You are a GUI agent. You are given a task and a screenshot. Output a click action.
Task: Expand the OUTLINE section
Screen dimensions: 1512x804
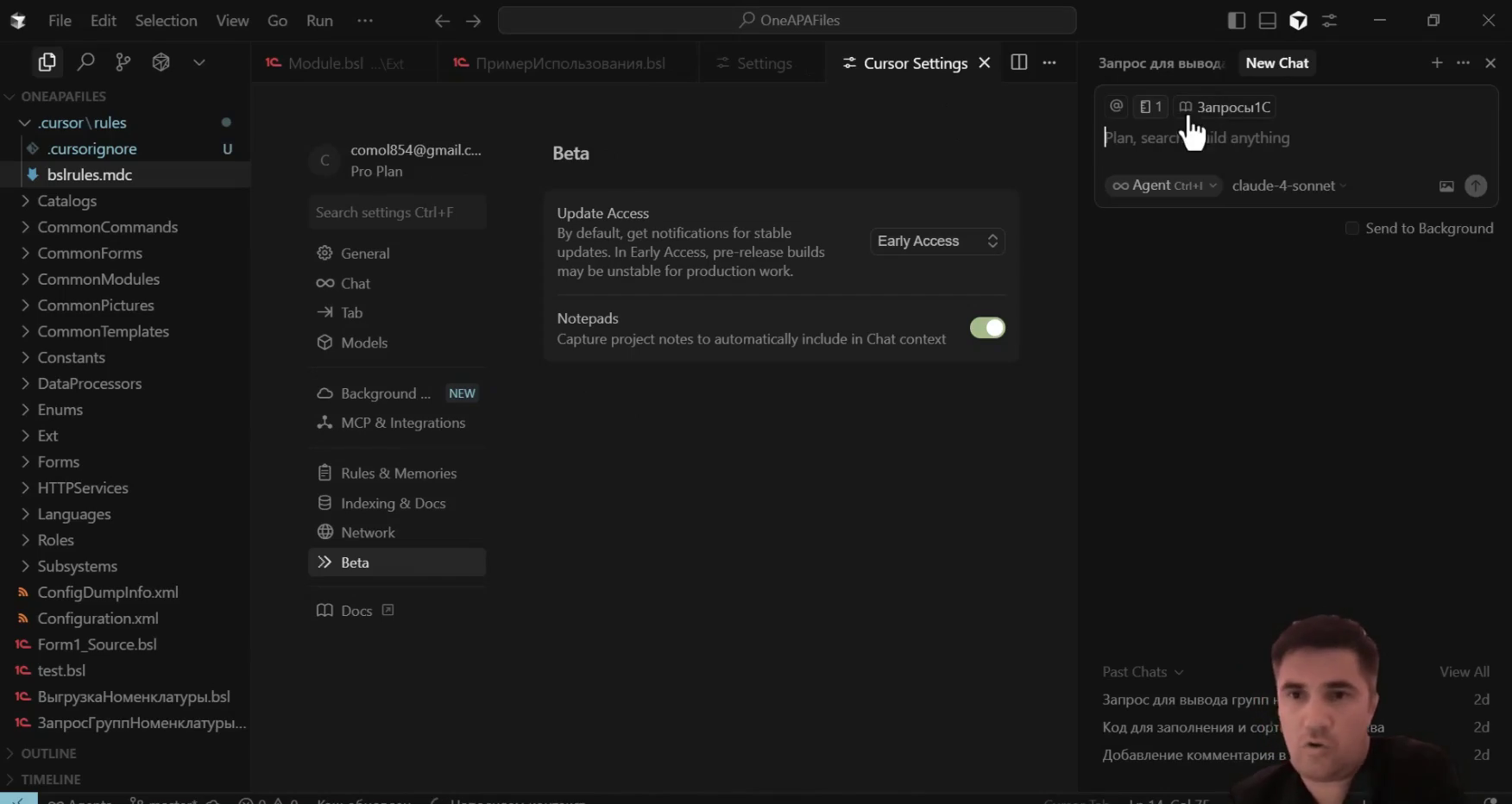click(125, 753)
